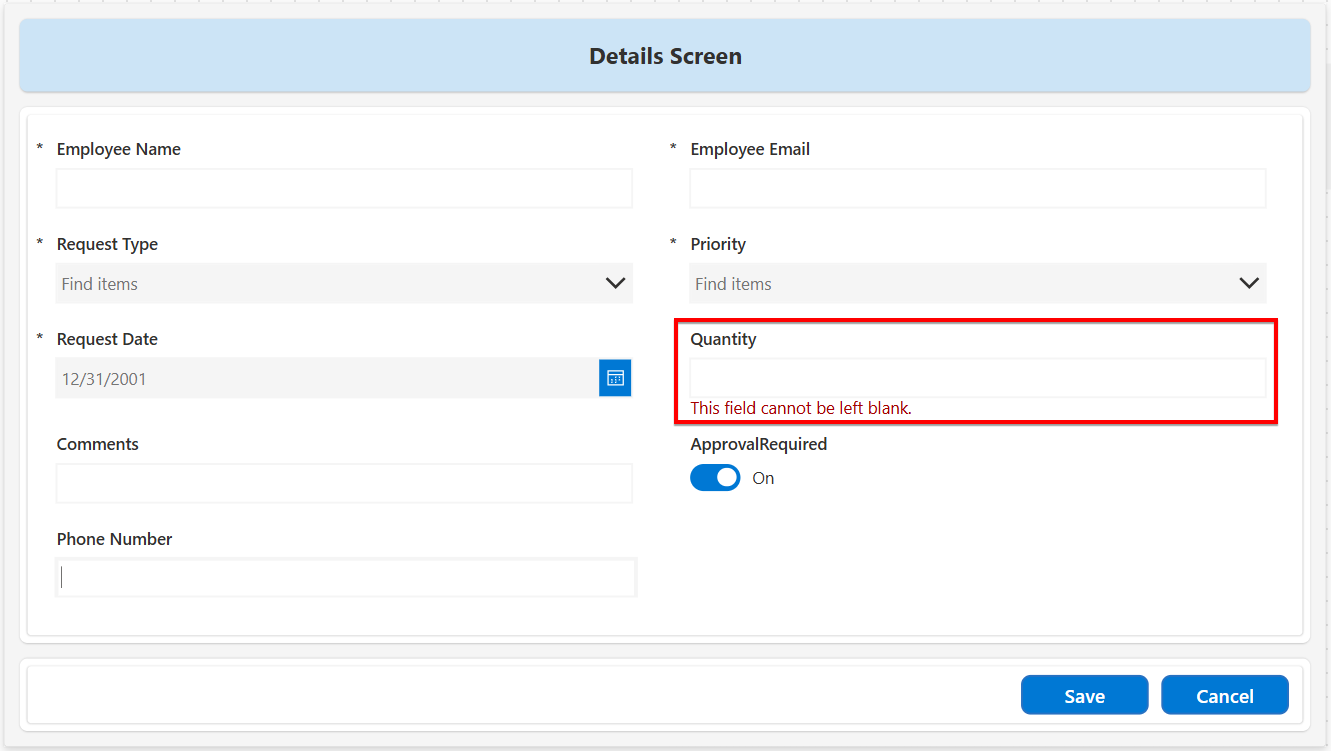
Task: Turn off the ApprovalRequired toggle
Action: tap(715, 478)
